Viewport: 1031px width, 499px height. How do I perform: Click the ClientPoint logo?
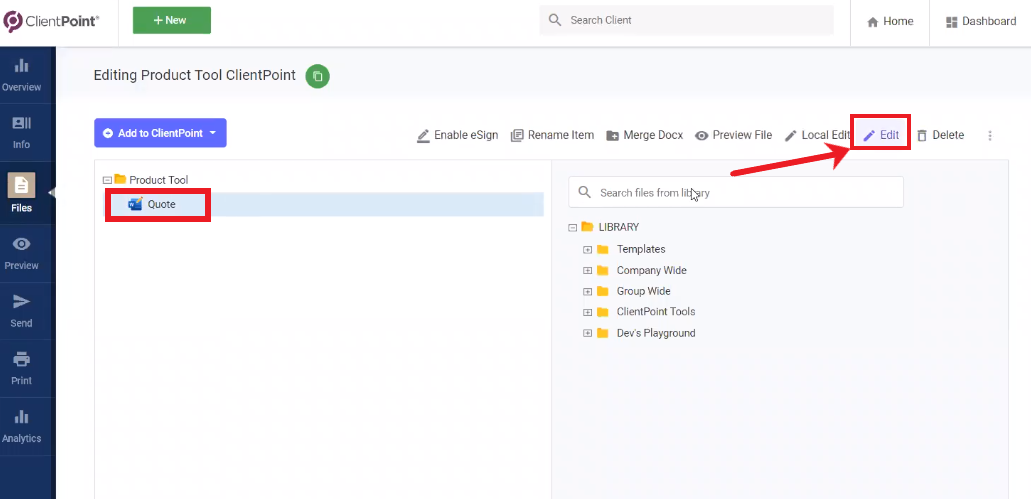coord(51,21)
